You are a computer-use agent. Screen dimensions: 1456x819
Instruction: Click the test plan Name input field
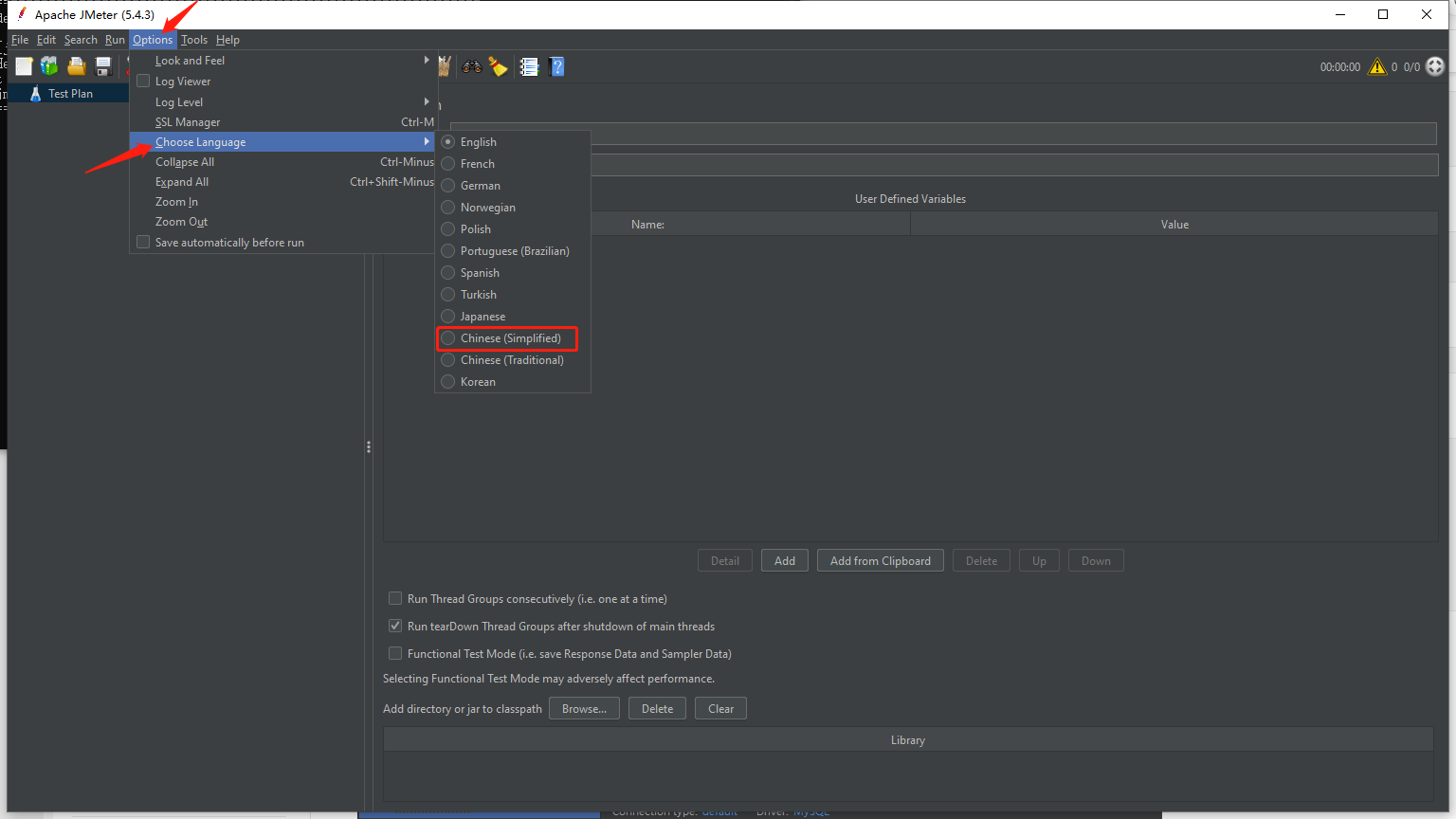943,134
